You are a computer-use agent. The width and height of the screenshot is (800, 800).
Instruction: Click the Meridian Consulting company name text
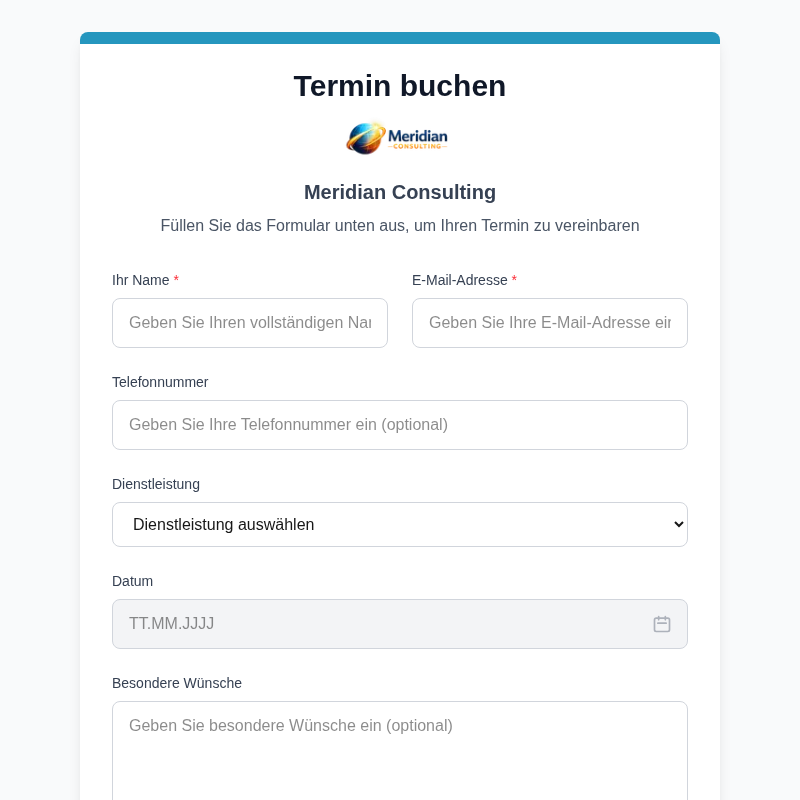click(400, 192)
